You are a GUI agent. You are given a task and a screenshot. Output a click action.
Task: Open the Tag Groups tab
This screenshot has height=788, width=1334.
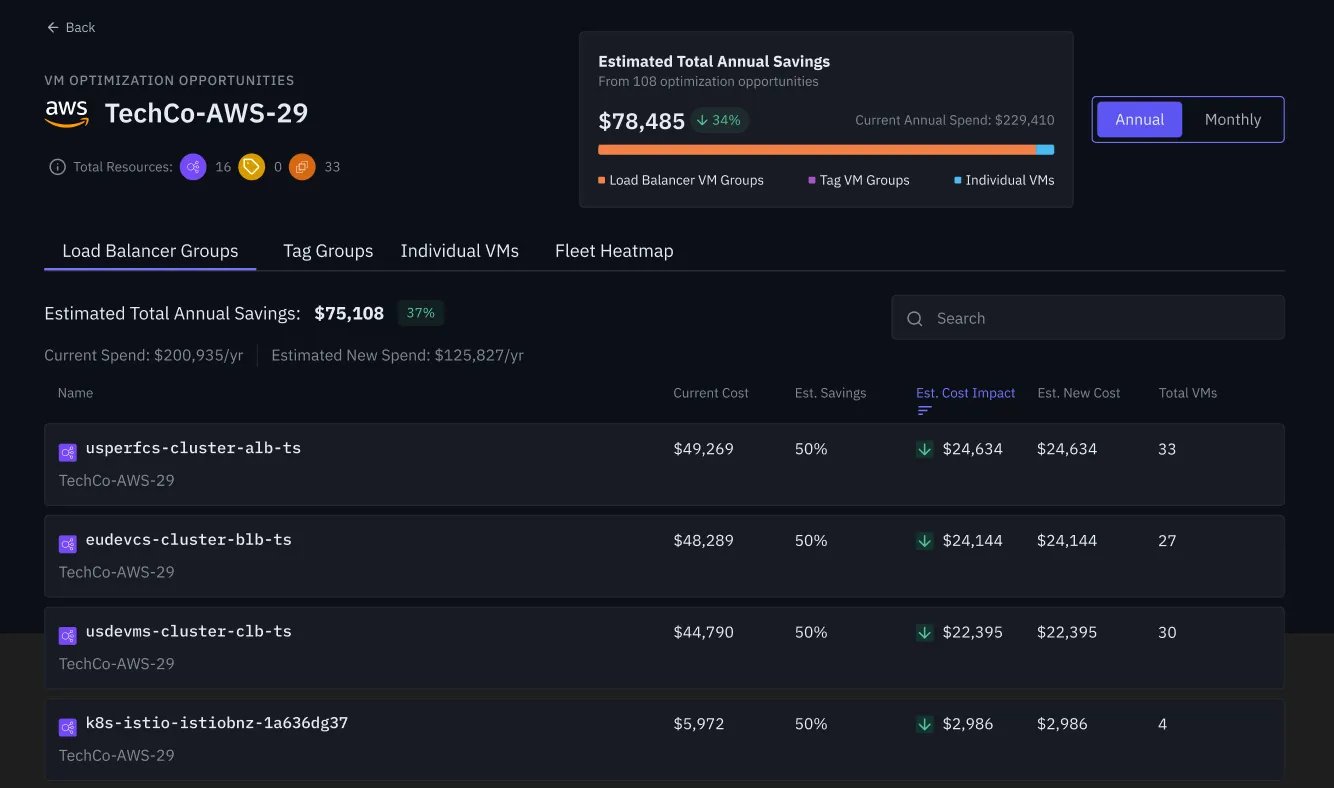(328, 251)
